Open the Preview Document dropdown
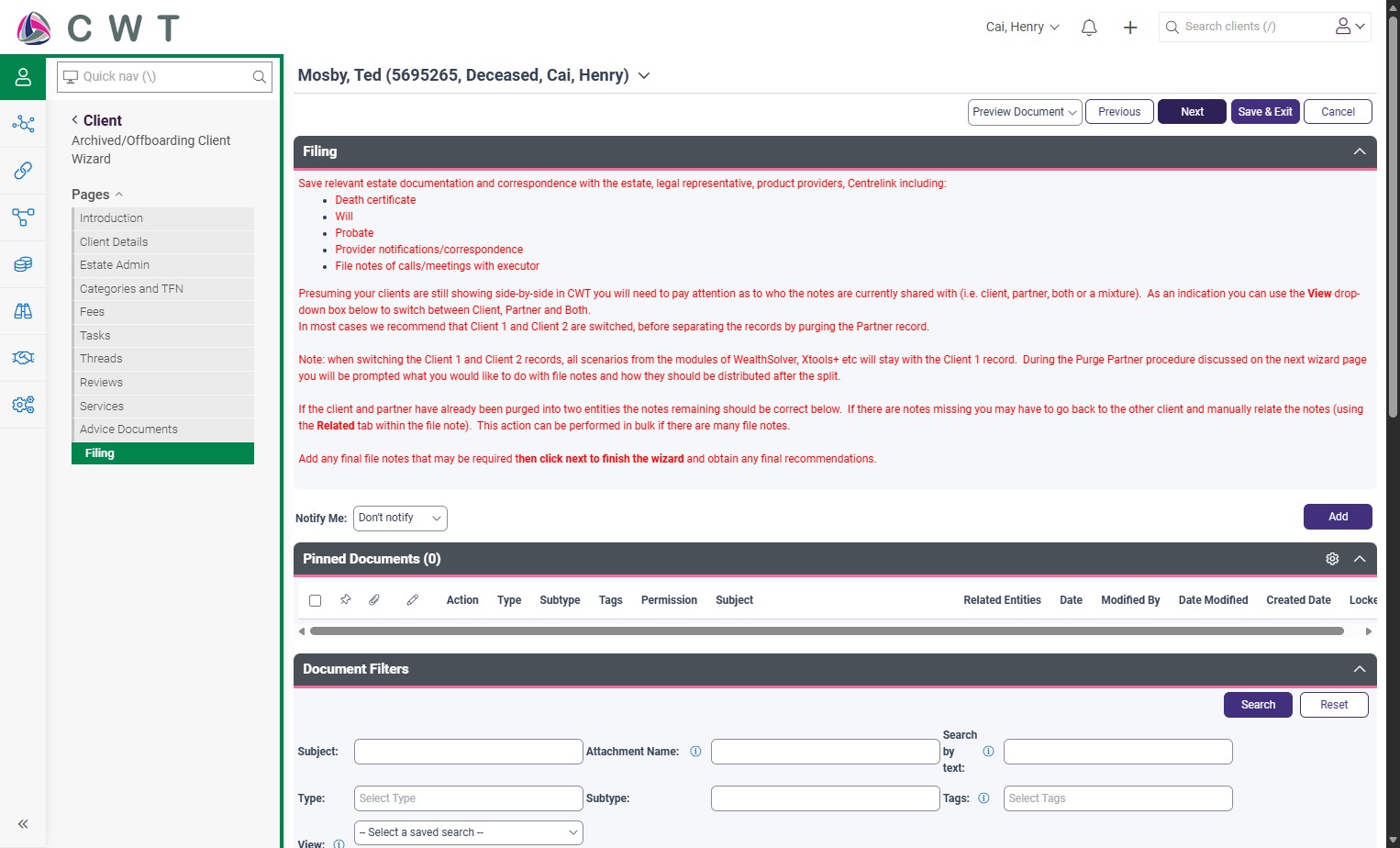 [1025, 112]
